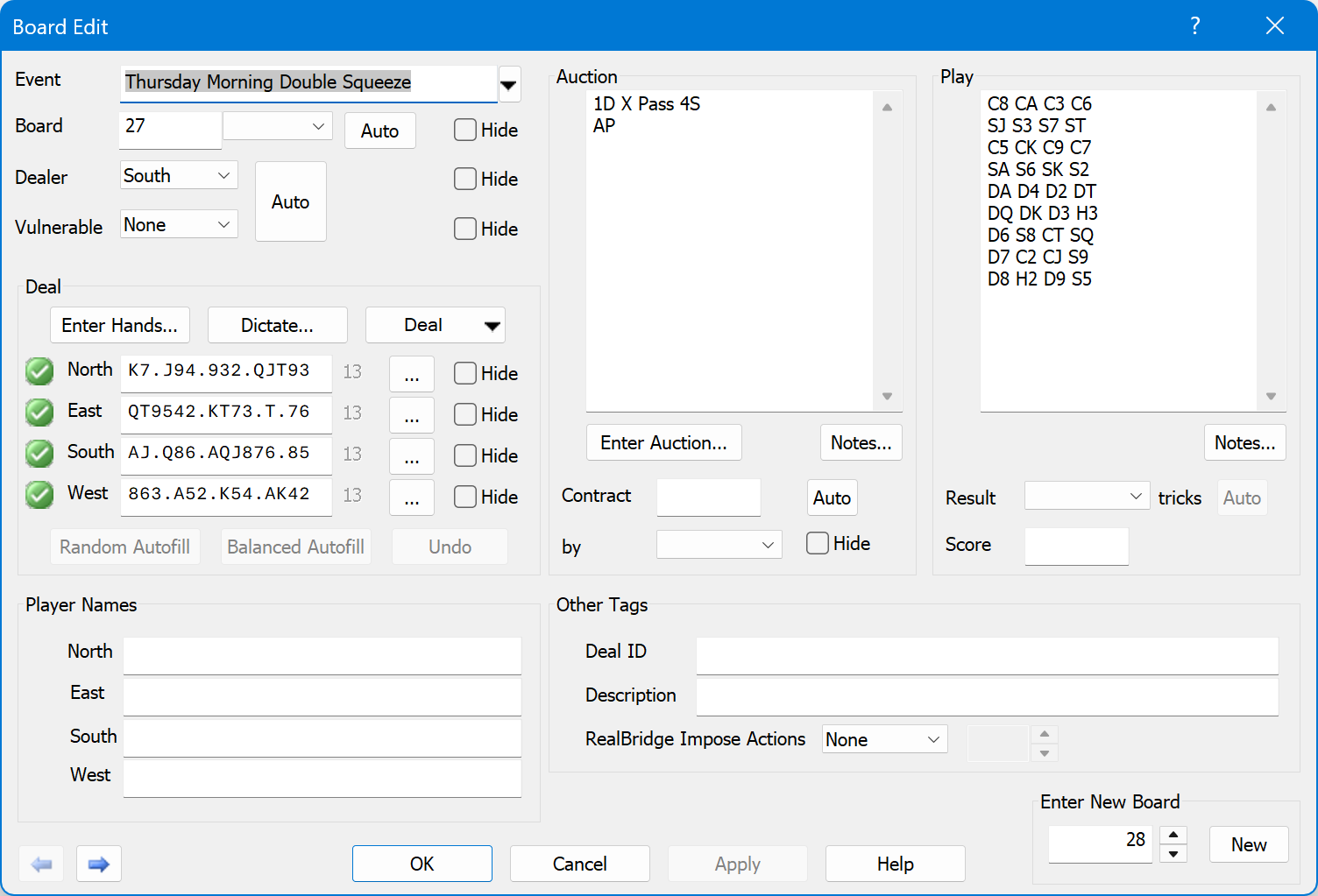The height and width of the screenshot is (896, 1318).
Task: Navigate to the previous board with left arrow
Action: pos(41,864)
